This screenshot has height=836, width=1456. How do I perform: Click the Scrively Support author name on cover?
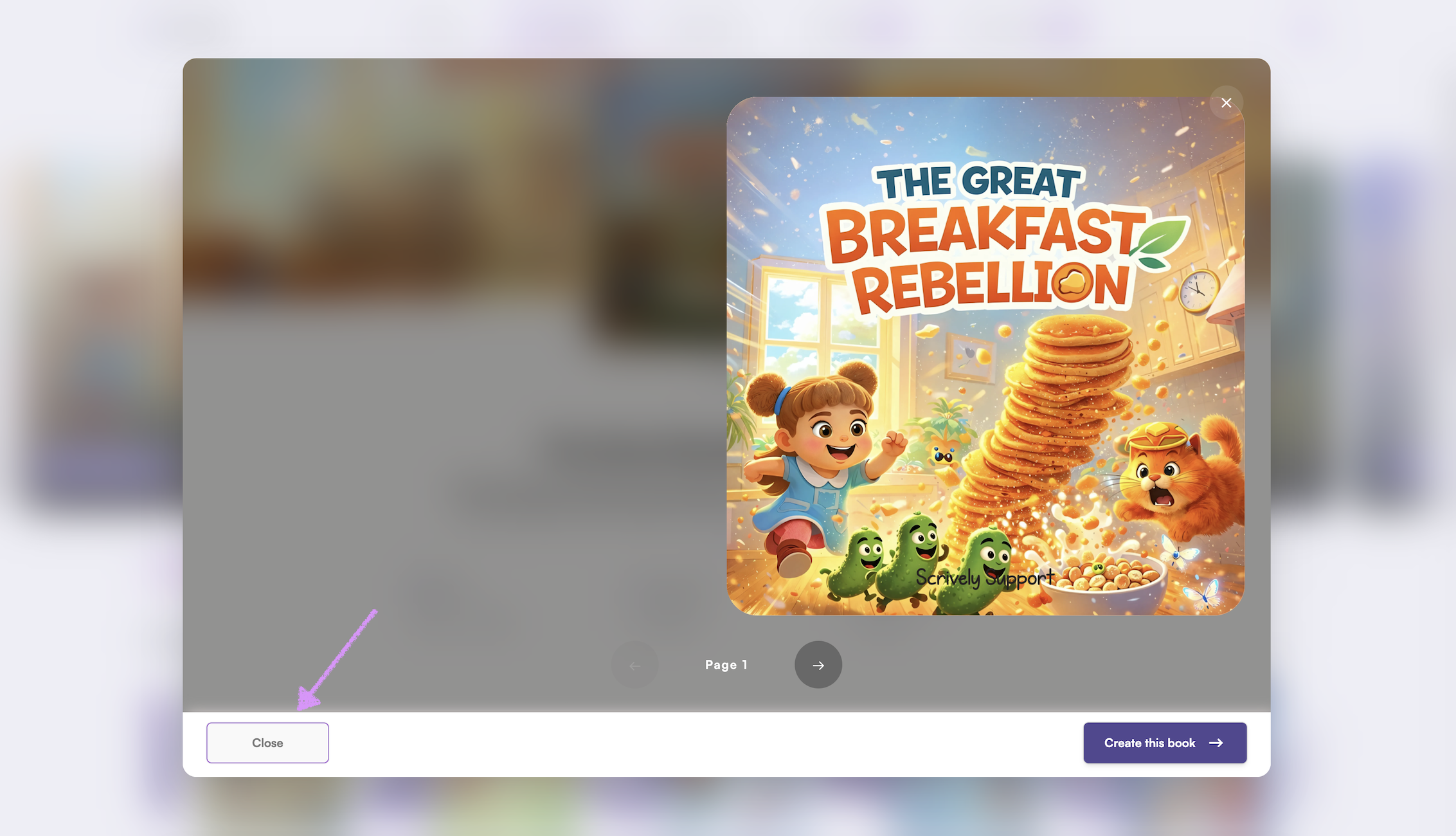pos(985,578)
